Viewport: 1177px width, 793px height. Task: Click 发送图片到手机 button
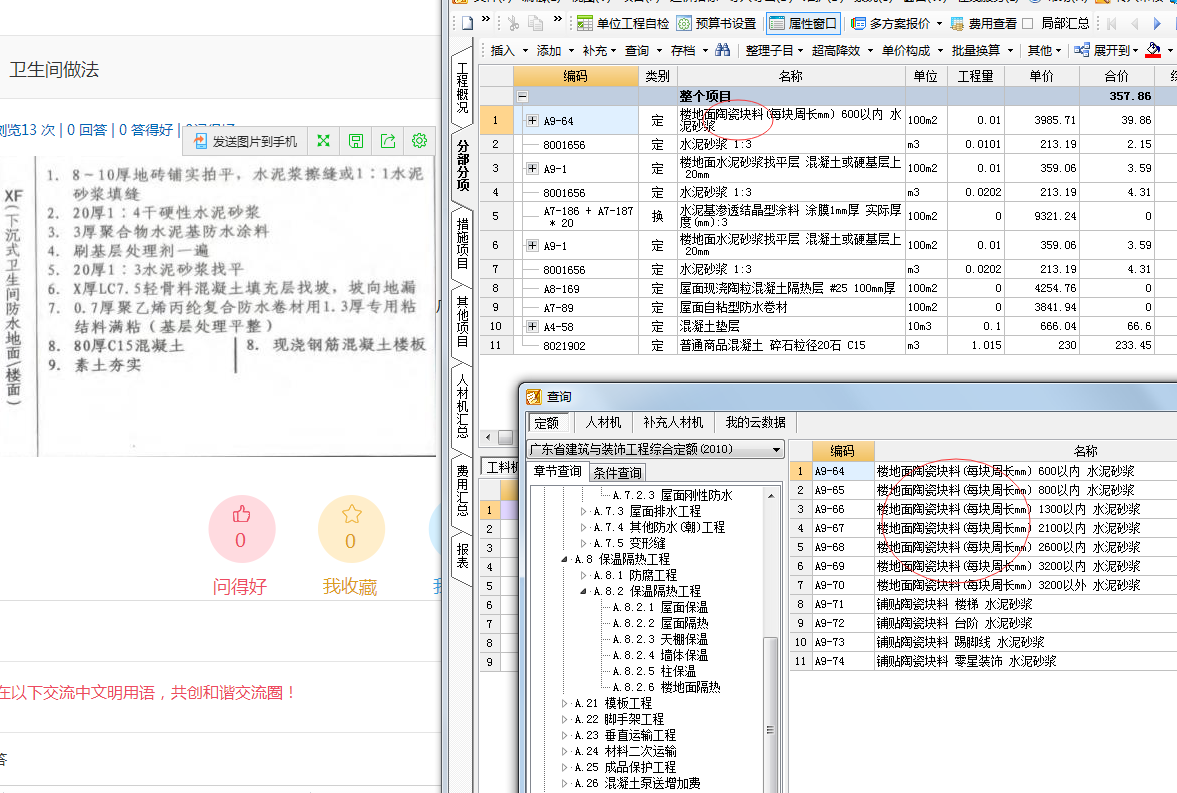tap(246, 141)
